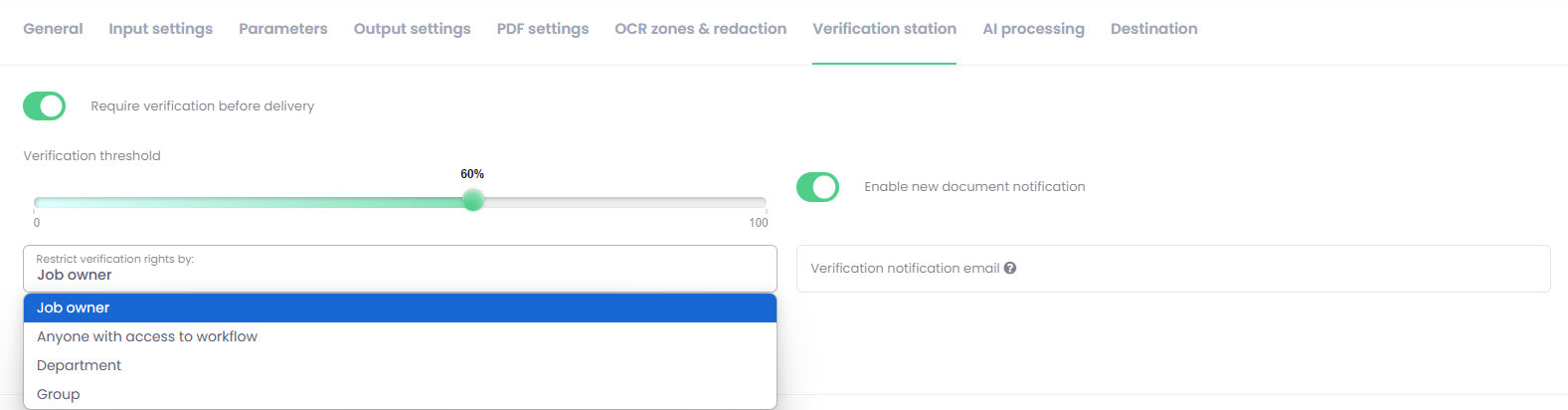Click the verification threshold slider handle
The width and height of the screenshot is (1568, 410).
click(473, 201)
